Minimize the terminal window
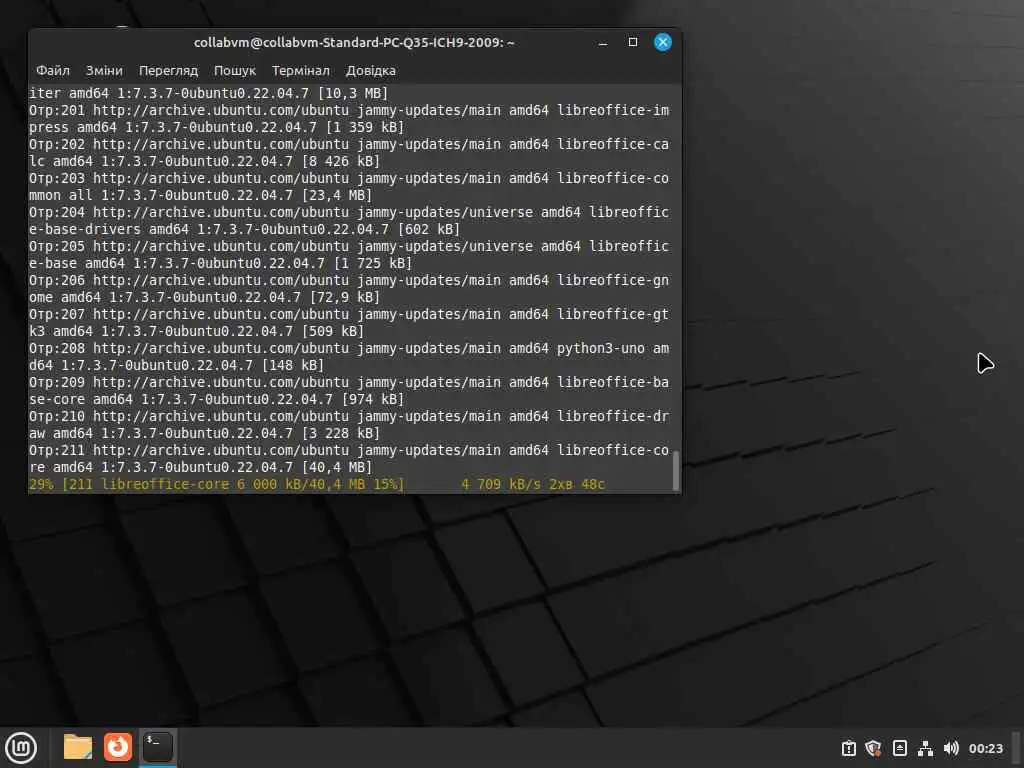The width and height of the screenshot is (1024, 768). [x=603, y=42]
